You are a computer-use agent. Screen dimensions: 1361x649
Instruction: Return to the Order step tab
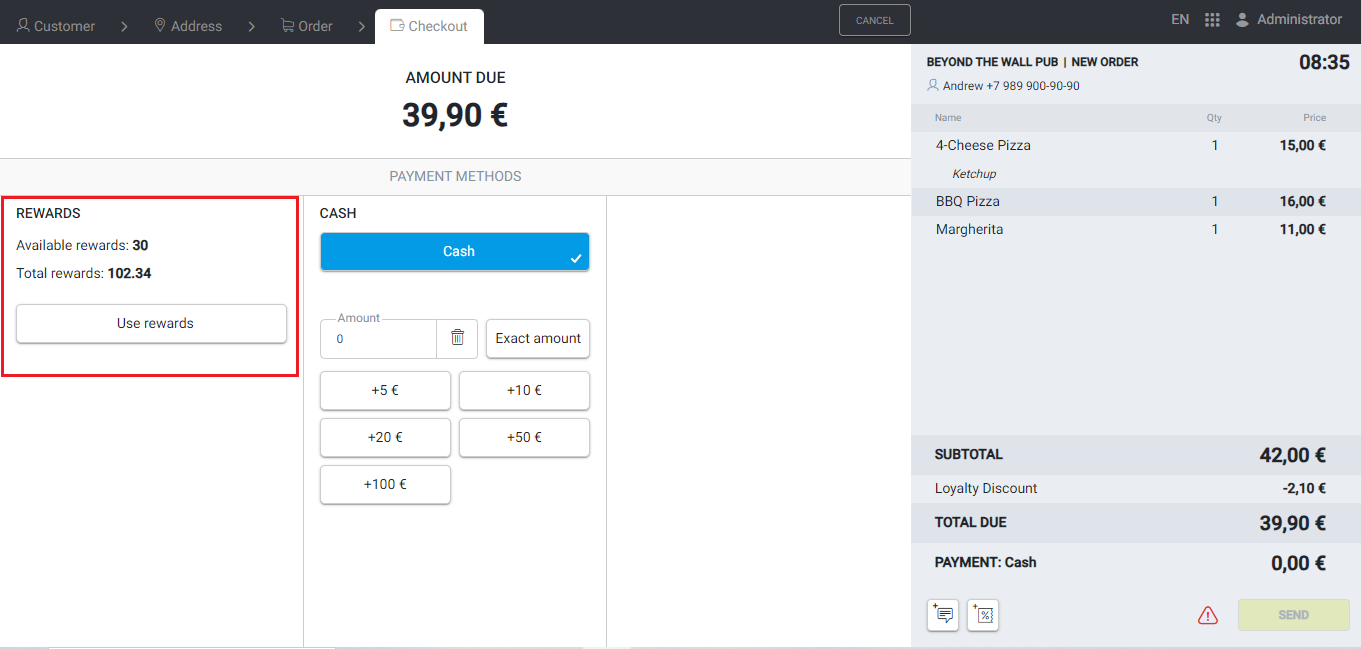[306, 26]
